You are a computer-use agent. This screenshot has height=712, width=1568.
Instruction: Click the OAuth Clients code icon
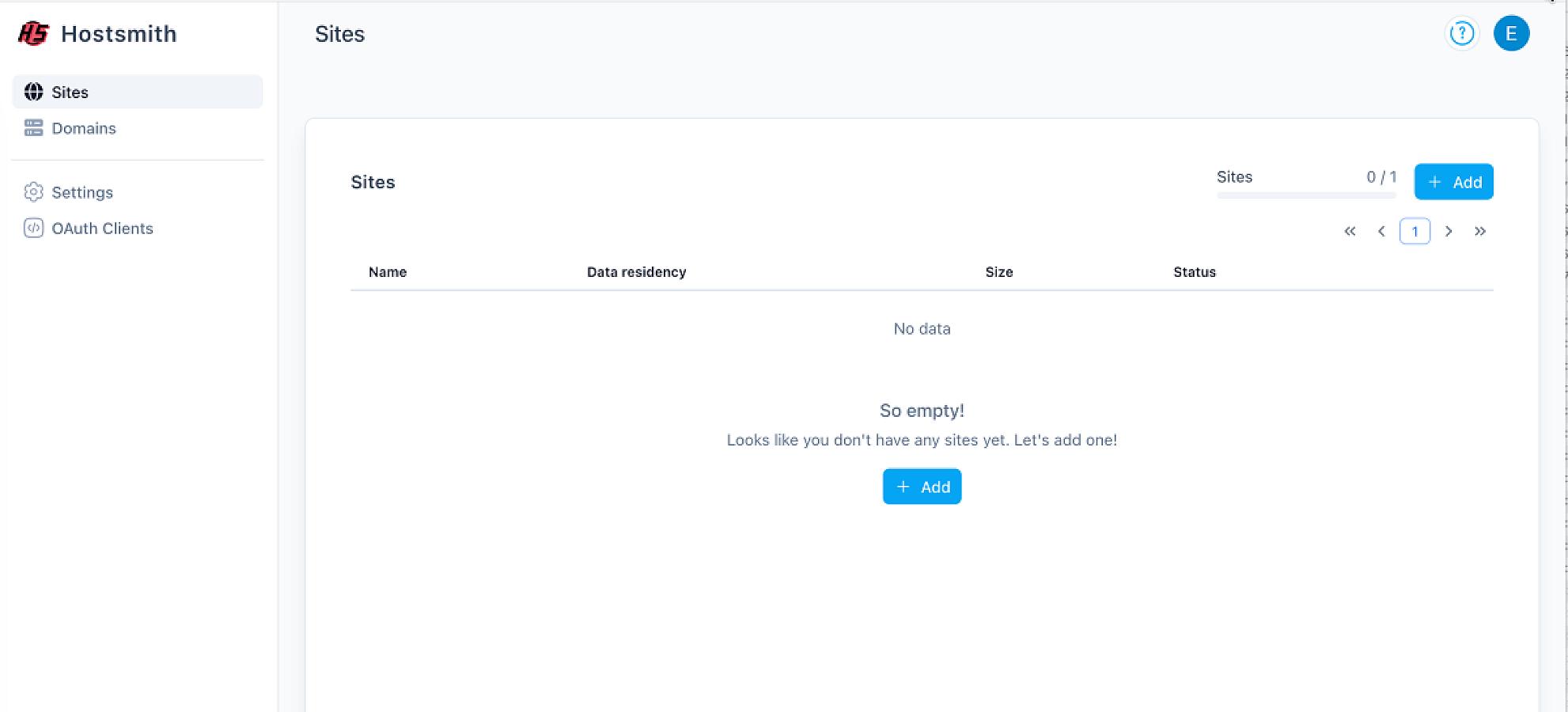click(33, 228)
